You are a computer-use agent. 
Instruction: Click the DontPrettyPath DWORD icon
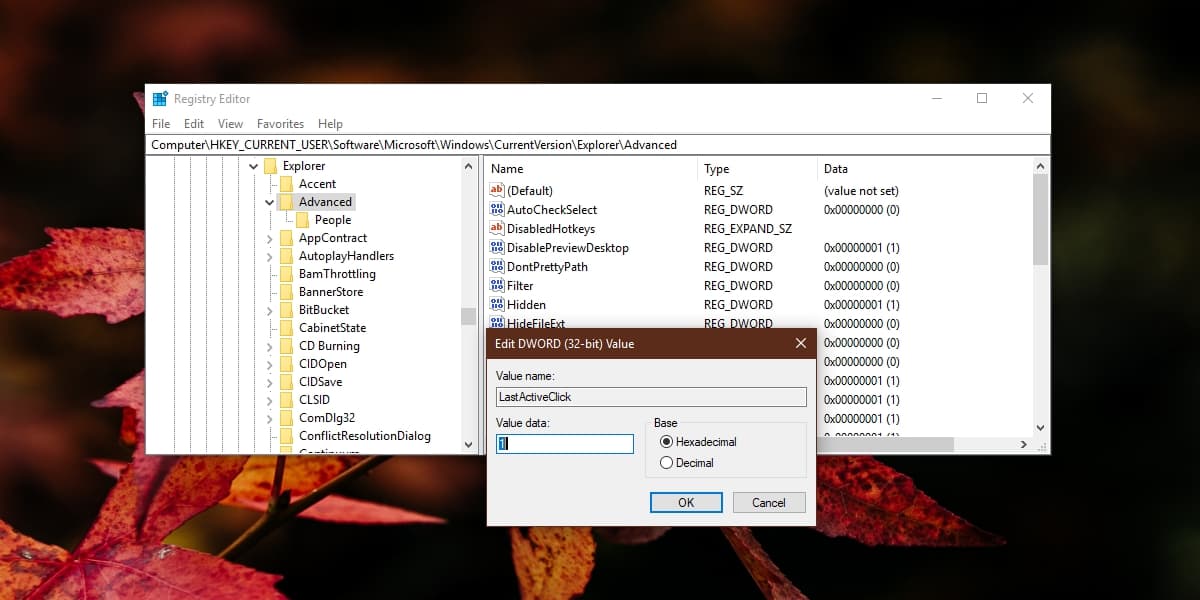(497, 266)
